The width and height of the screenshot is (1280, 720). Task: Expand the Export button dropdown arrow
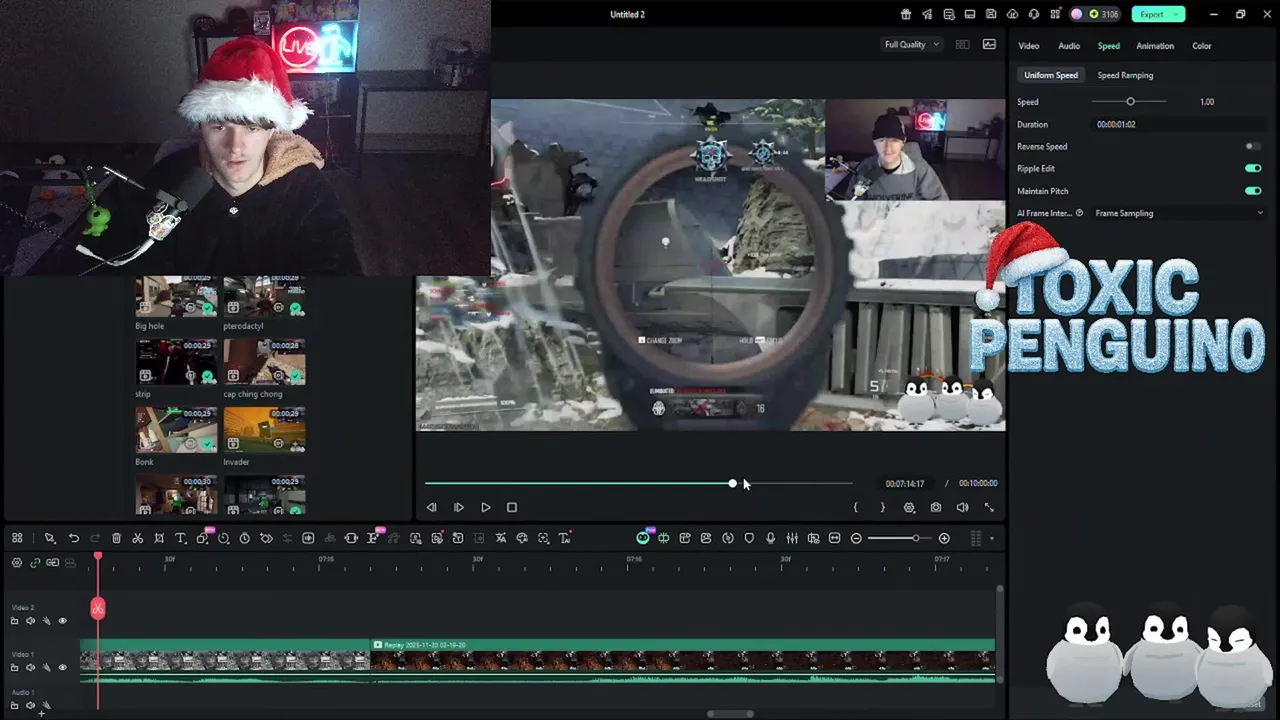point(1176,14)
